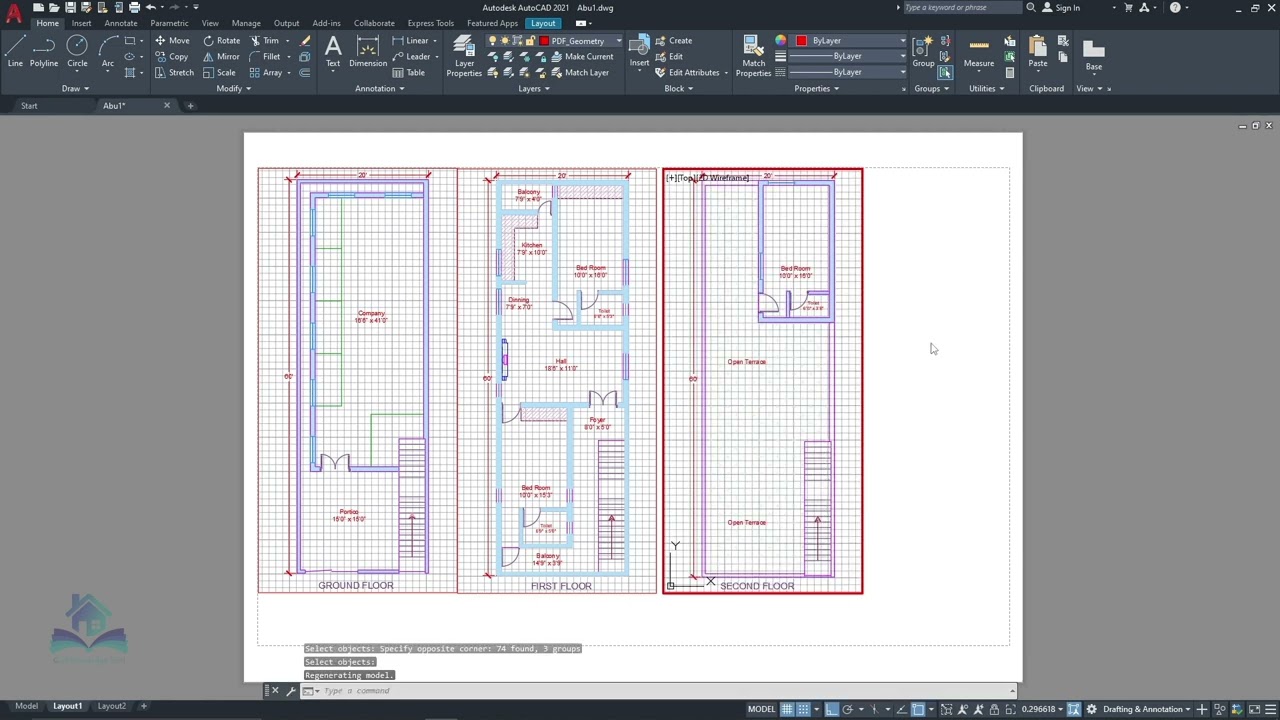Open Layer Properties manager
Viewport: 1280px width, 720px height.
click(x=464, y=55)
